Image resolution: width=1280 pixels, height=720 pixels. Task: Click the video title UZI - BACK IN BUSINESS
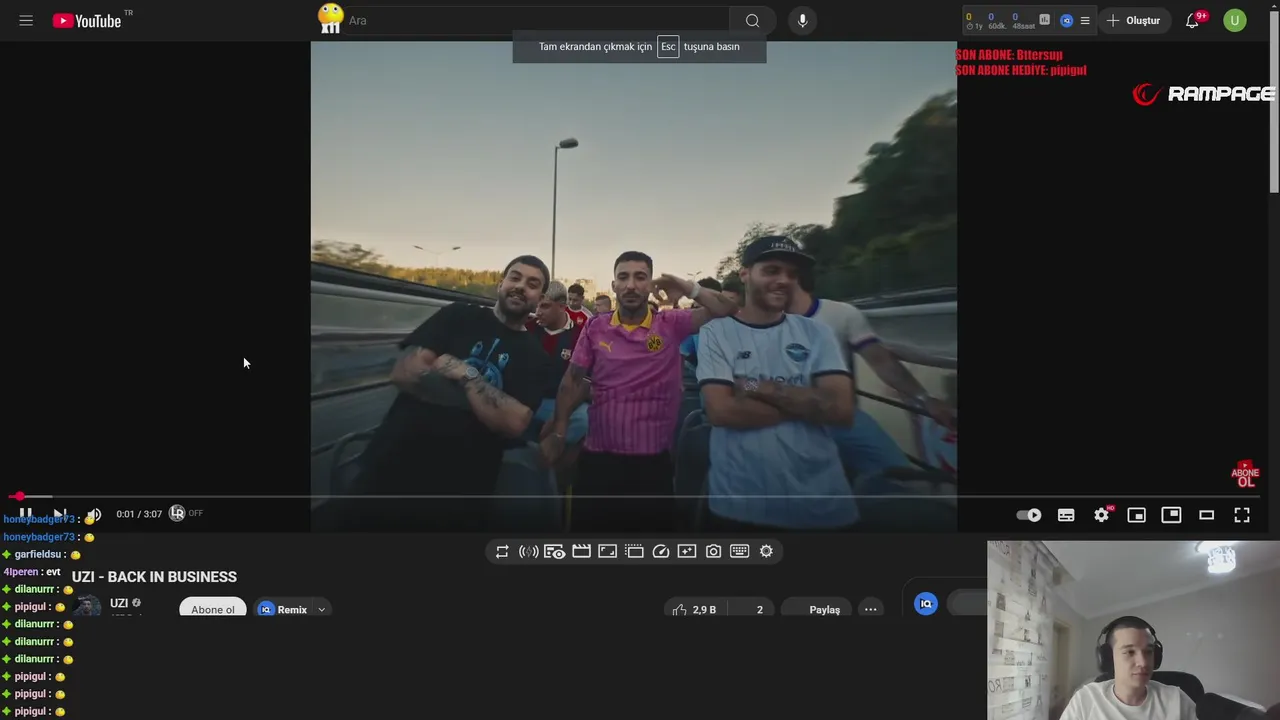coord(154,577)
